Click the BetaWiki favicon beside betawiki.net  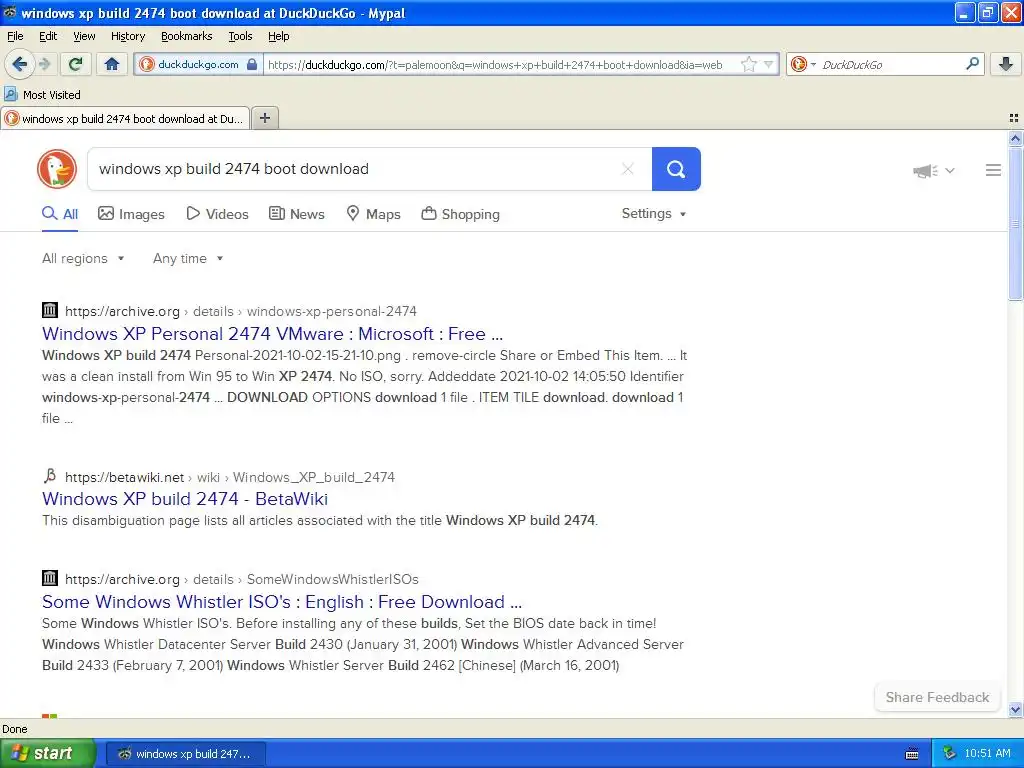[50, 475]
